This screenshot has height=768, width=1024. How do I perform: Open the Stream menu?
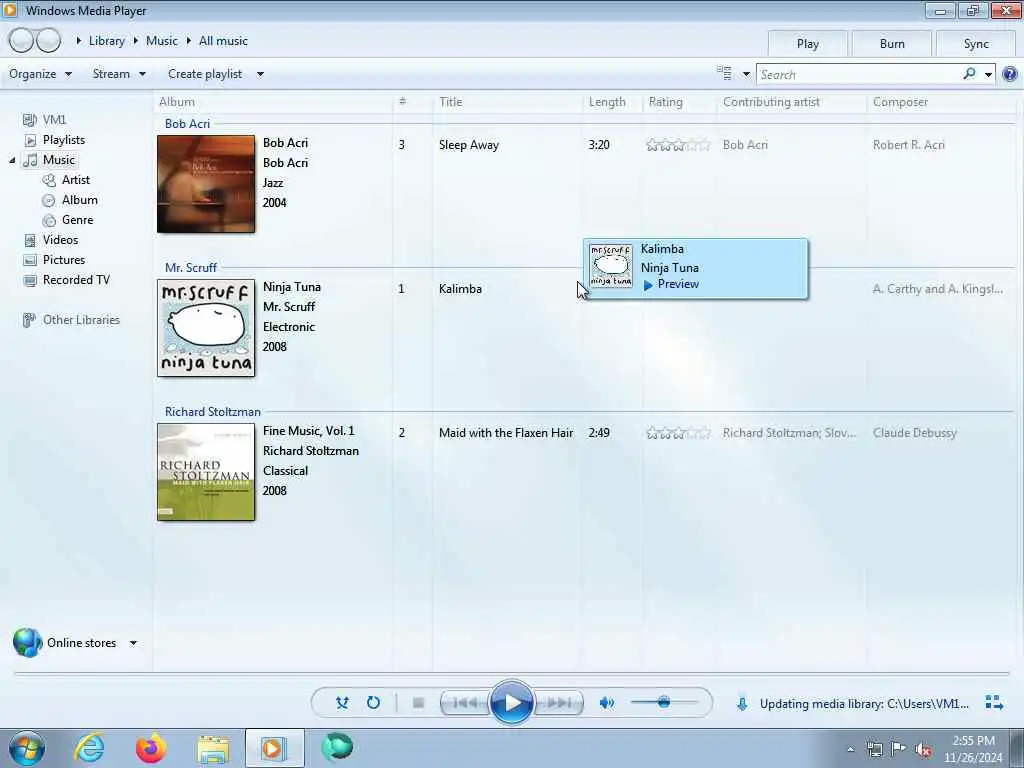tap(119, 74)
